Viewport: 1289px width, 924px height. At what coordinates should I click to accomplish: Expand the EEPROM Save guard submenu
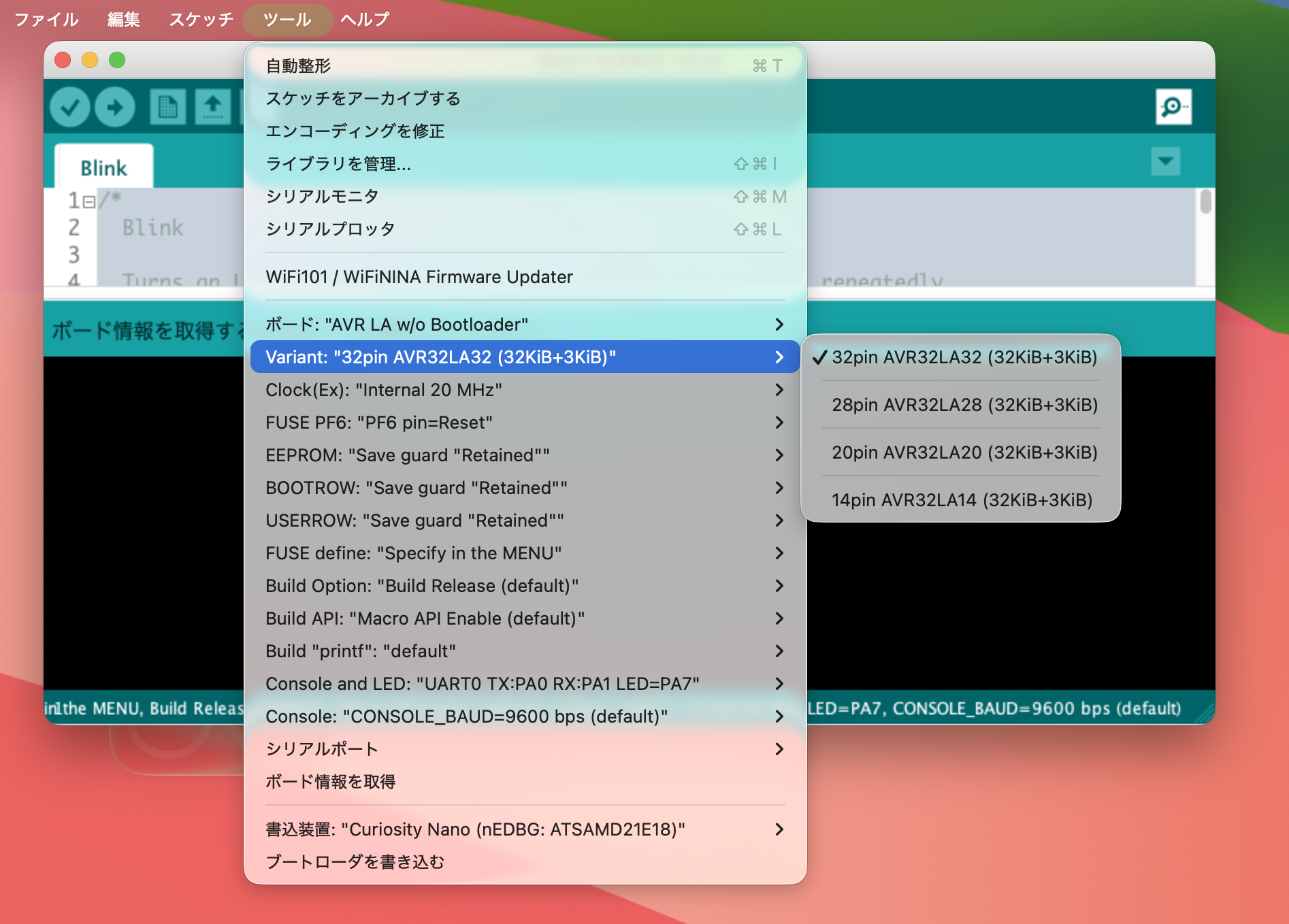[x=525, y=455]
